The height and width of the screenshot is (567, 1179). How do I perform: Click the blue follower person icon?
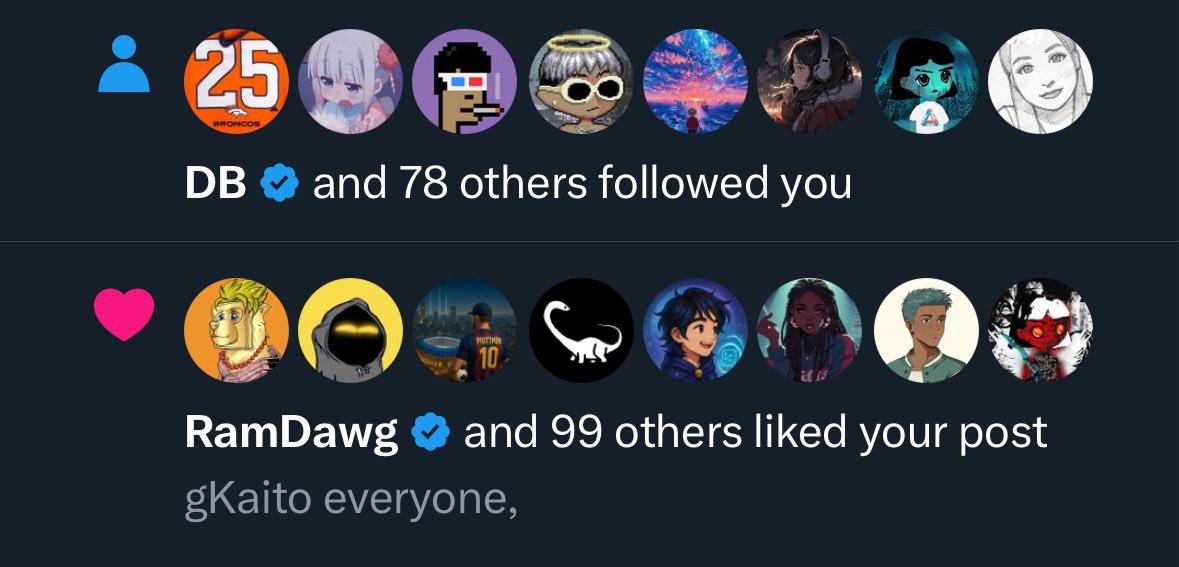(124, 65)
